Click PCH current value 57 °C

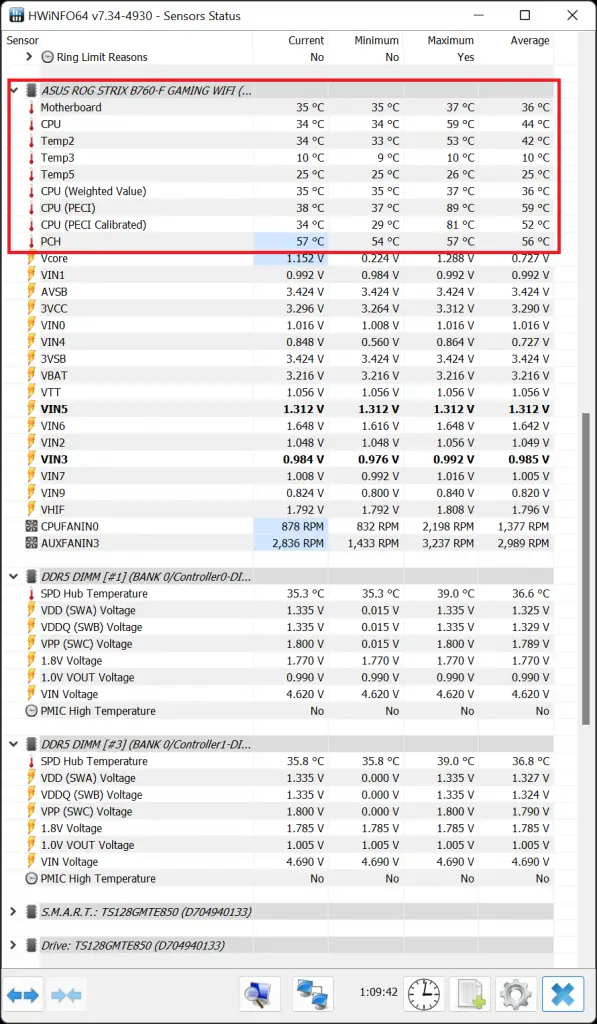pyautogui.click(x=310, y=242)
